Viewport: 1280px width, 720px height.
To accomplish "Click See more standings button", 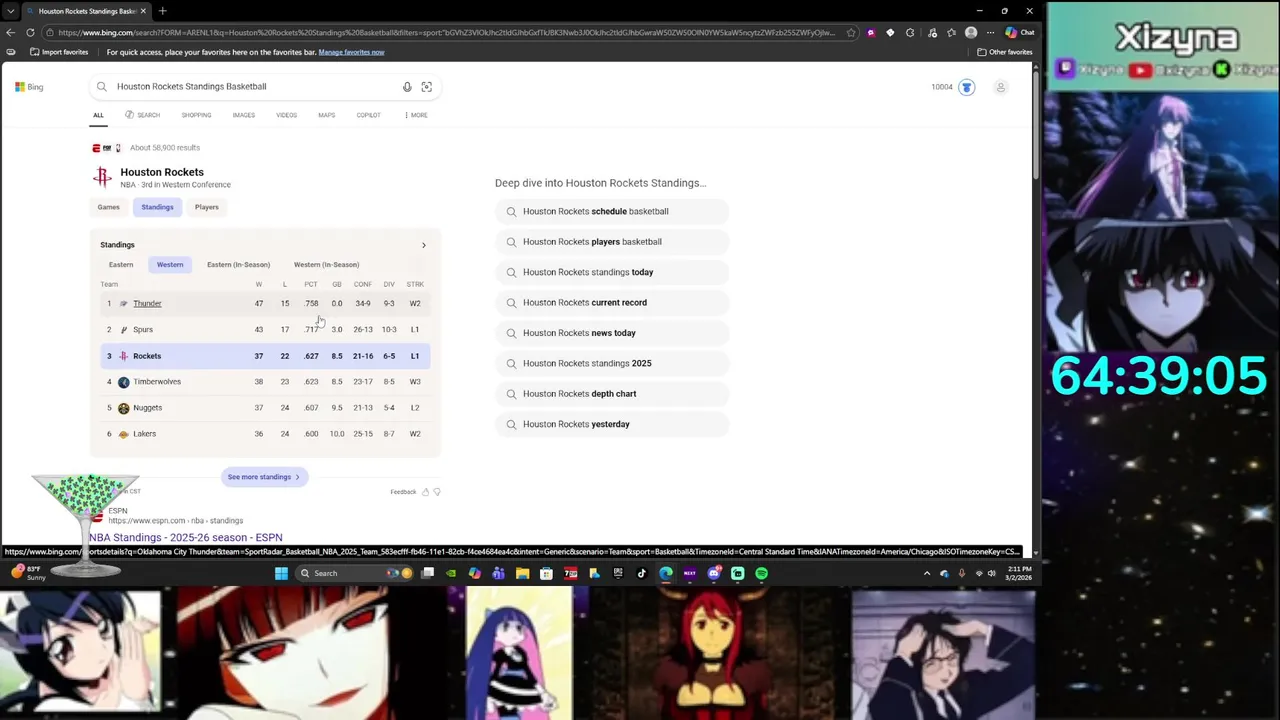I will [264, 477].
